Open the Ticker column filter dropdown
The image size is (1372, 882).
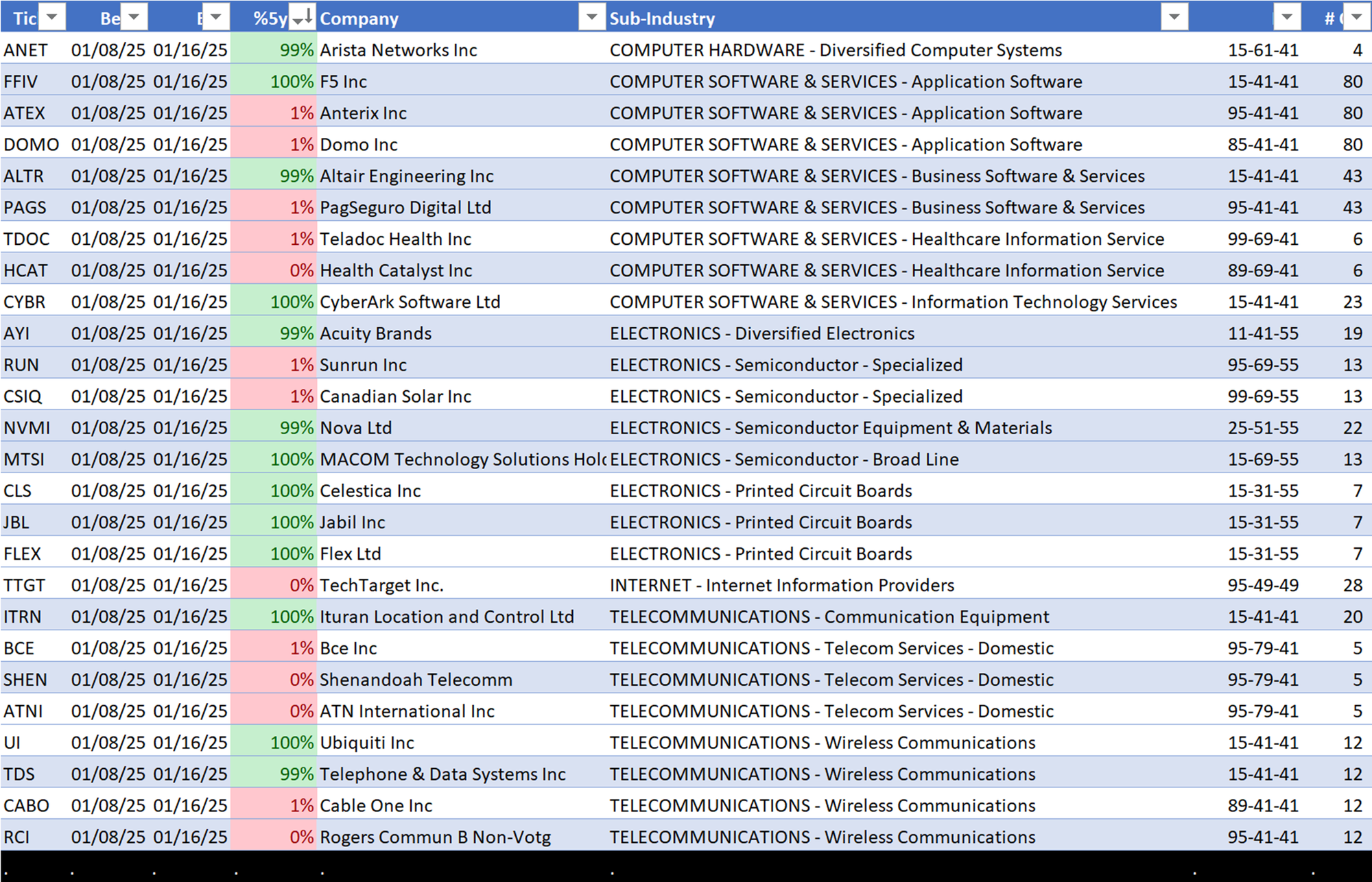(52, 18)
